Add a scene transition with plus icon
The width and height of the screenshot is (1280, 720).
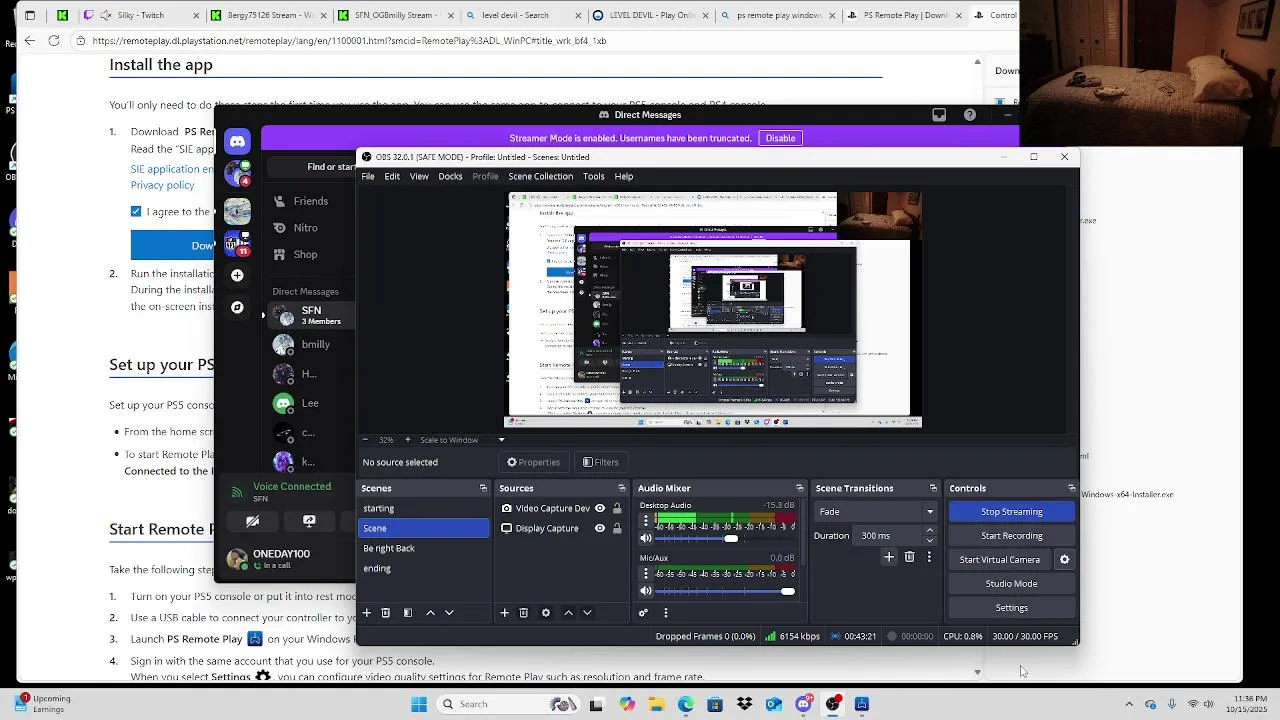coord(888,557)
